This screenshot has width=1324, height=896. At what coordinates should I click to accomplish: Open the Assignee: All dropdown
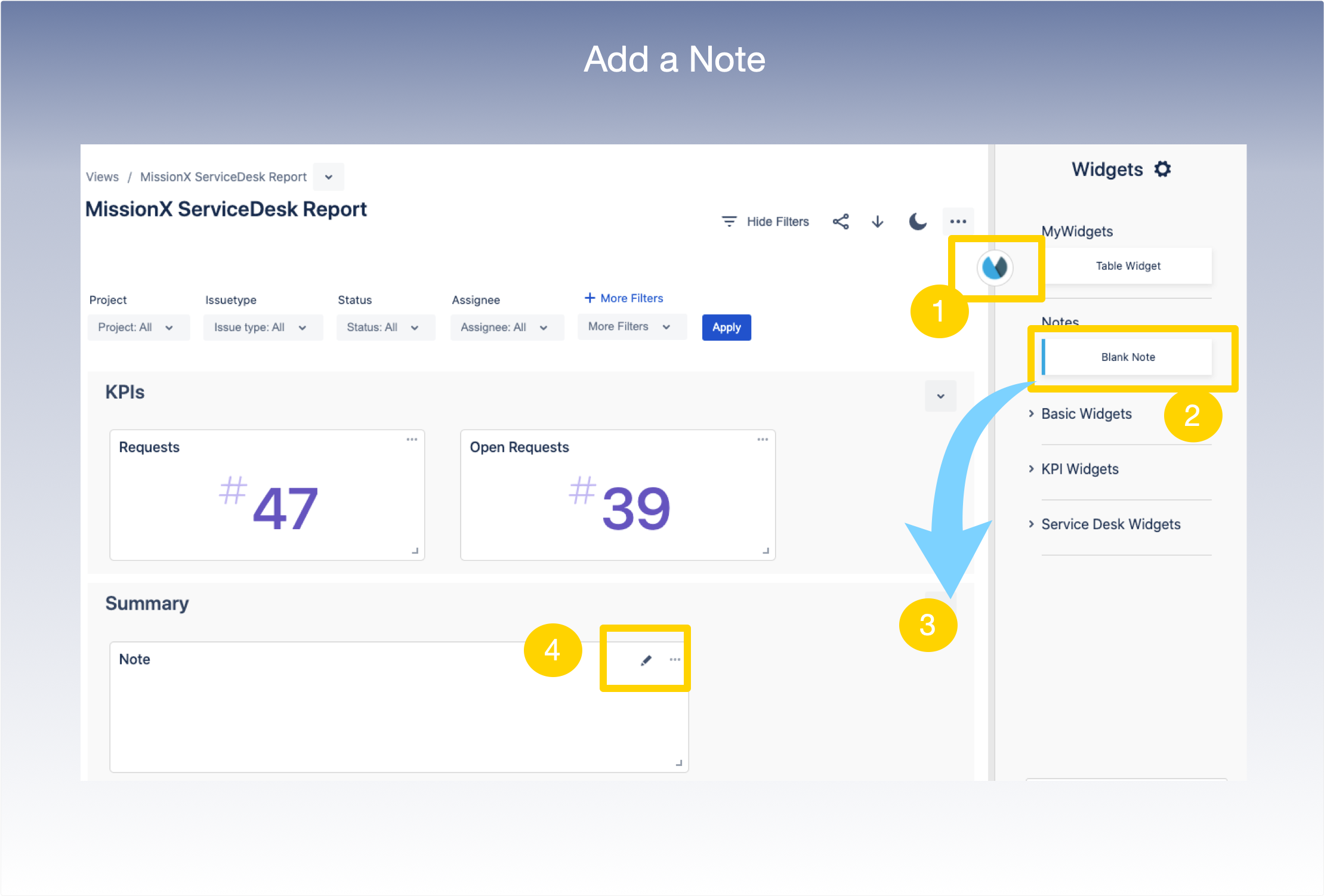pos(505,327)
